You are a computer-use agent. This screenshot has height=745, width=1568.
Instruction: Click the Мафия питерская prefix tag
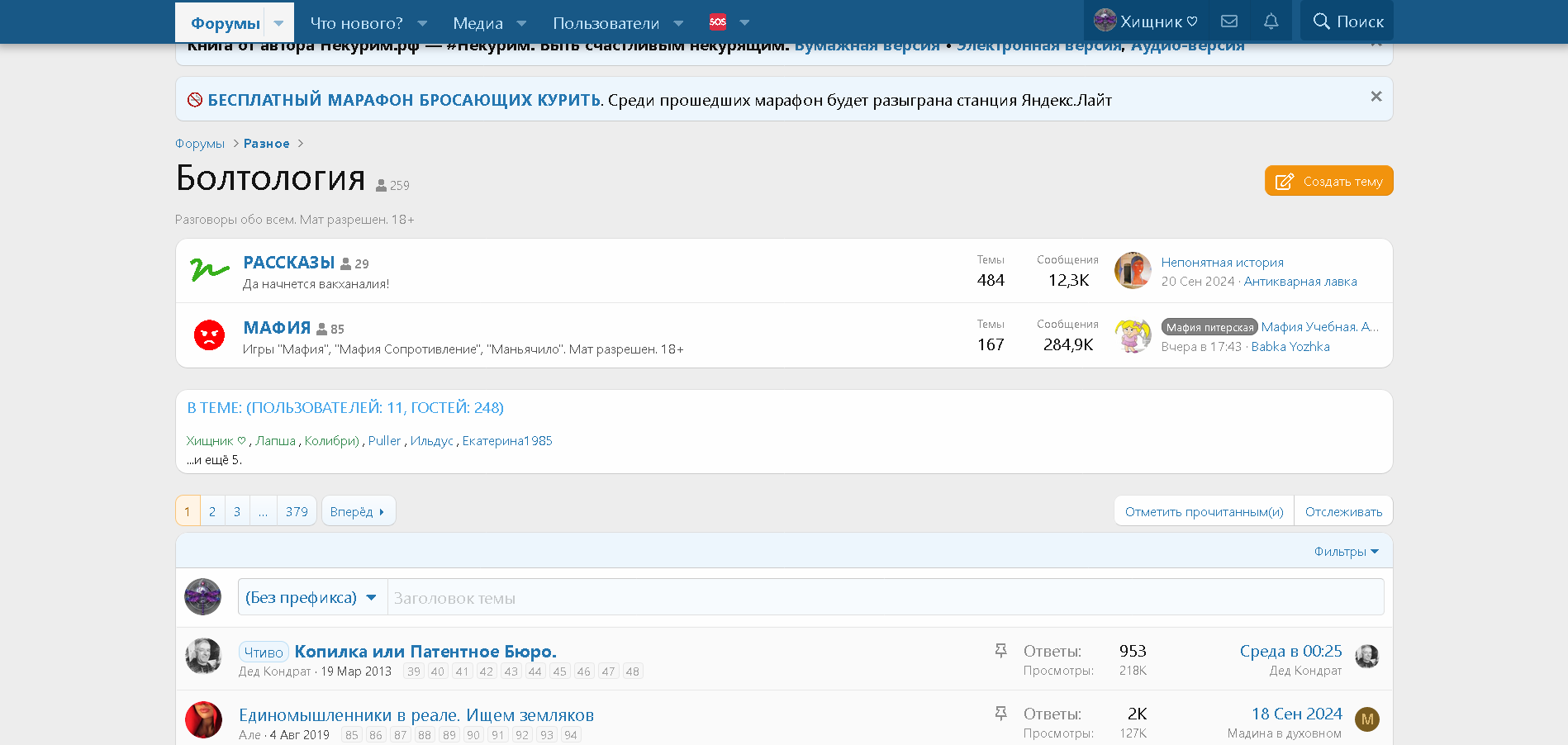tap(1209, 327)
